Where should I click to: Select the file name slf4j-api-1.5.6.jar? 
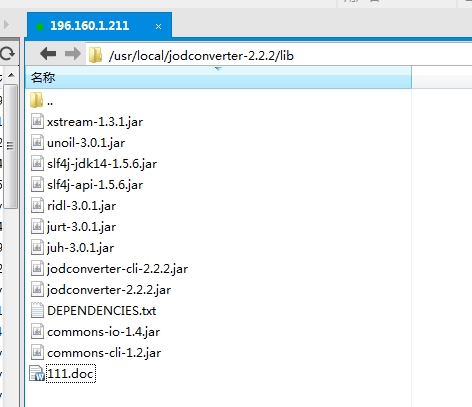click(x=95, y=185)
